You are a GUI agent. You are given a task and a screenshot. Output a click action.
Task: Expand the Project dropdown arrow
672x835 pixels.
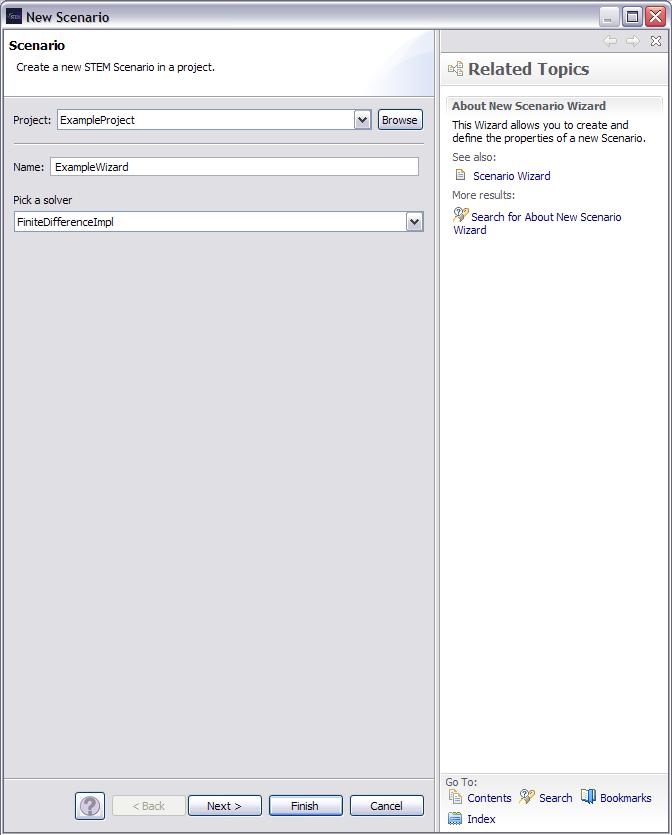pyautogui.click(x=362, y=120)
